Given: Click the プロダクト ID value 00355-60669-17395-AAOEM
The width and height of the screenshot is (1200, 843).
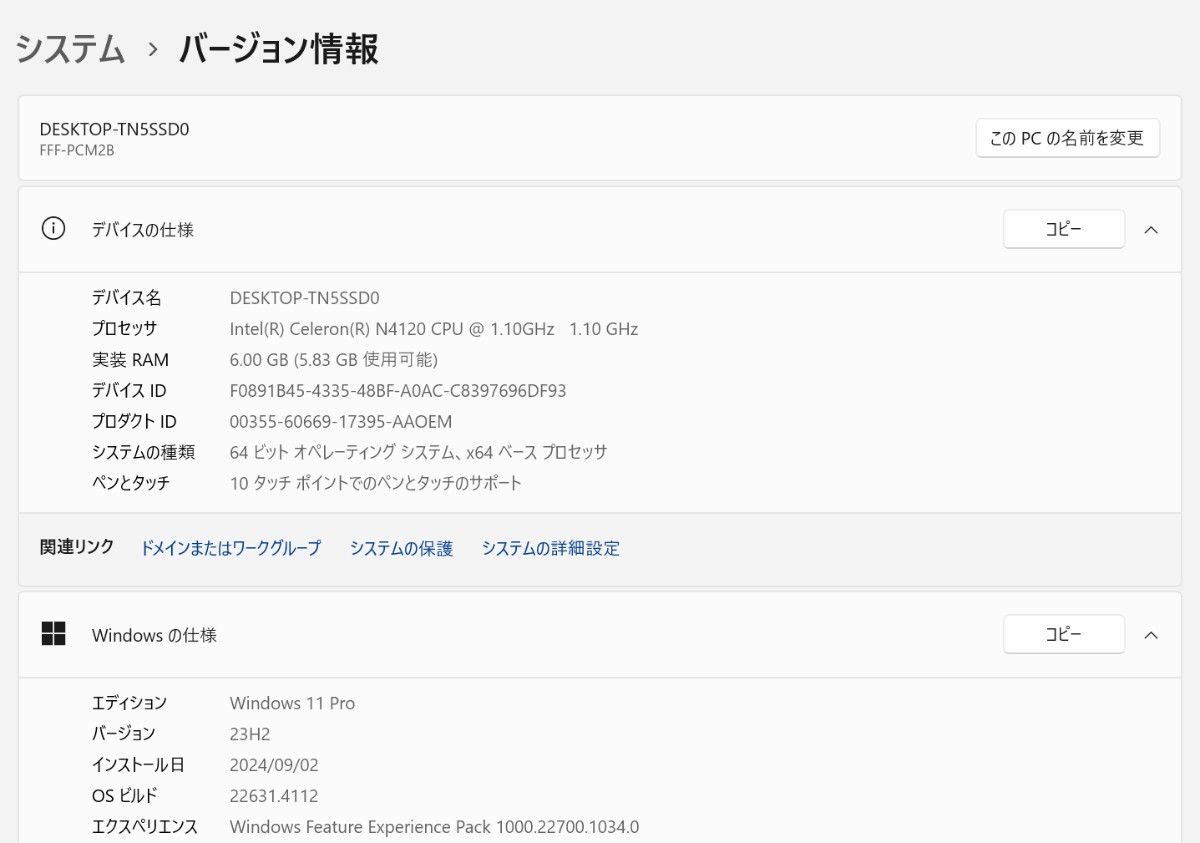Looking at the screenshot, I should tap(341, 422).
